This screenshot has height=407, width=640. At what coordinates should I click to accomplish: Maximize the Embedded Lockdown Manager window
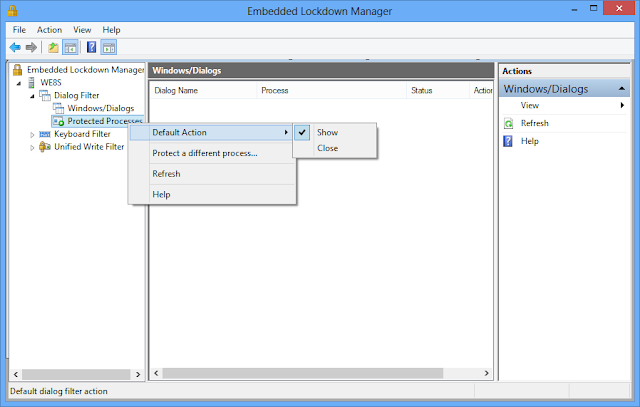point(593,9)
